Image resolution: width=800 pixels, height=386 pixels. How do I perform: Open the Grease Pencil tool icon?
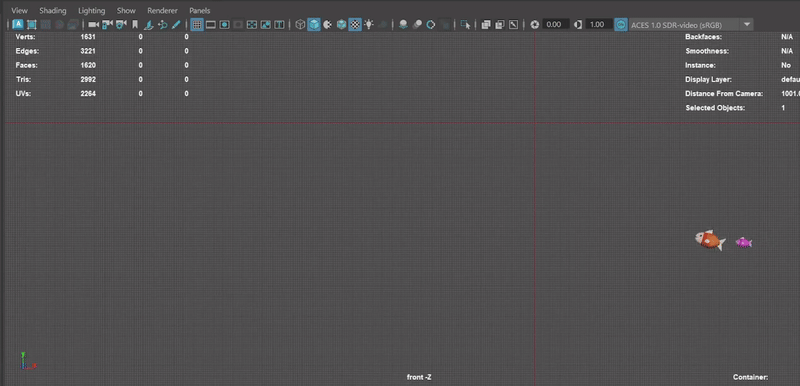click(176, 24)
